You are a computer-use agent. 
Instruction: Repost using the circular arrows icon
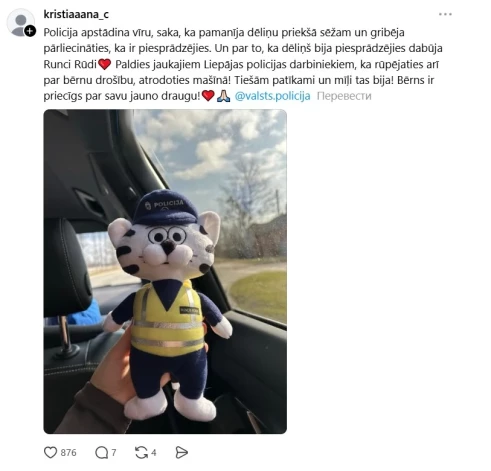[x=141, y=452]
